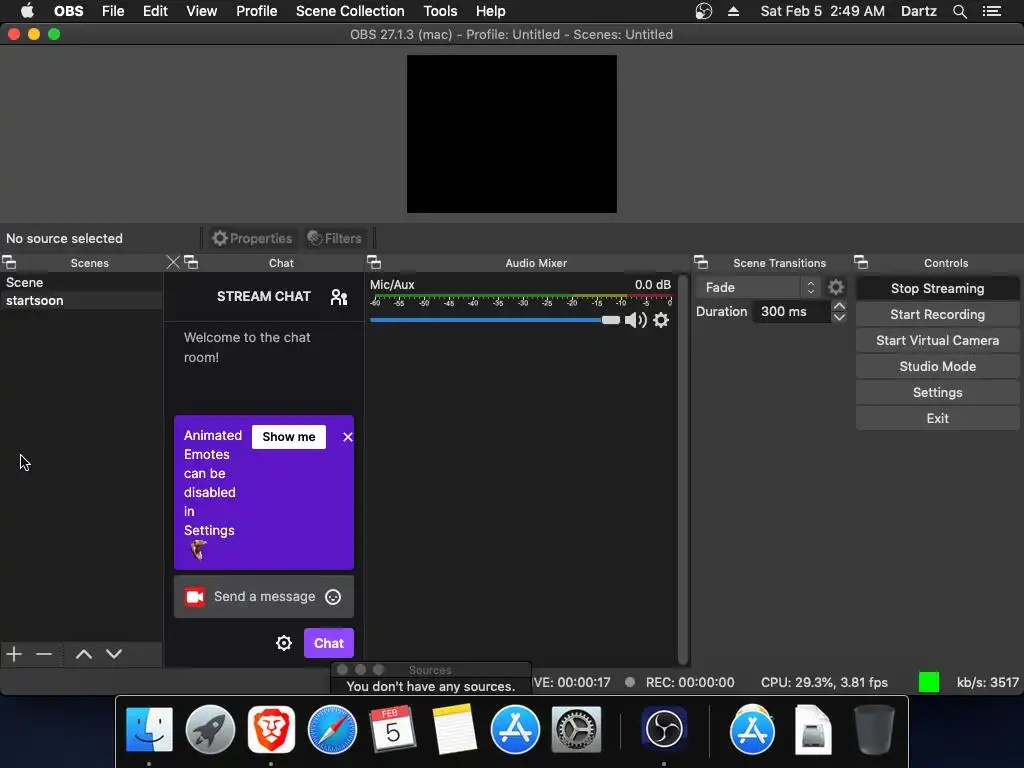Click the Send a message field
Screen dimensions: 1024x768
point(264,597)
